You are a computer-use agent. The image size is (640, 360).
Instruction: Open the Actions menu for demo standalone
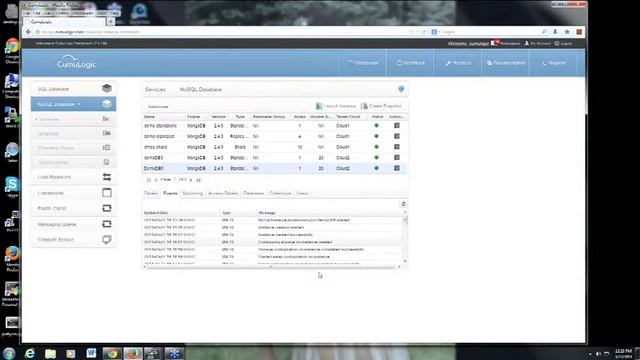click(x=397, y=126)
